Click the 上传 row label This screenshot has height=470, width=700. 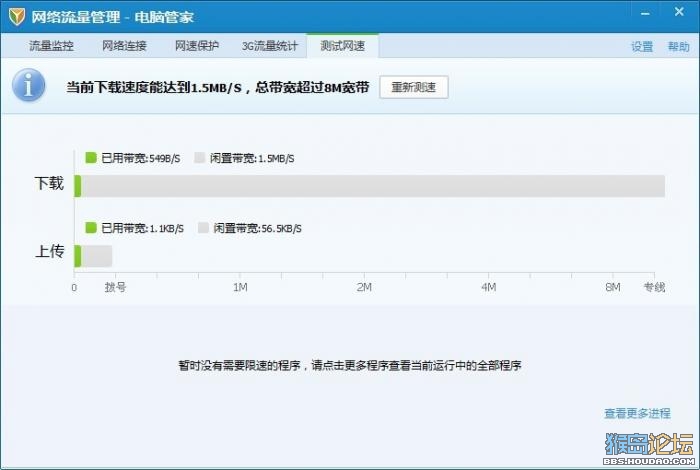[49, 251]
